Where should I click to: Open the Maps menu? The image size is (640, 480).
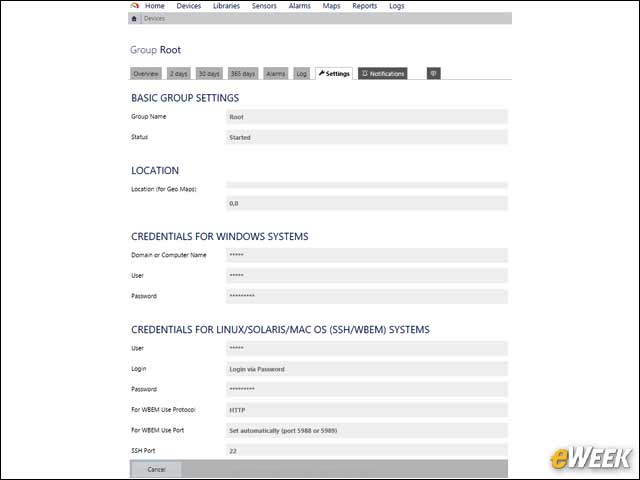tap(331, 6)
